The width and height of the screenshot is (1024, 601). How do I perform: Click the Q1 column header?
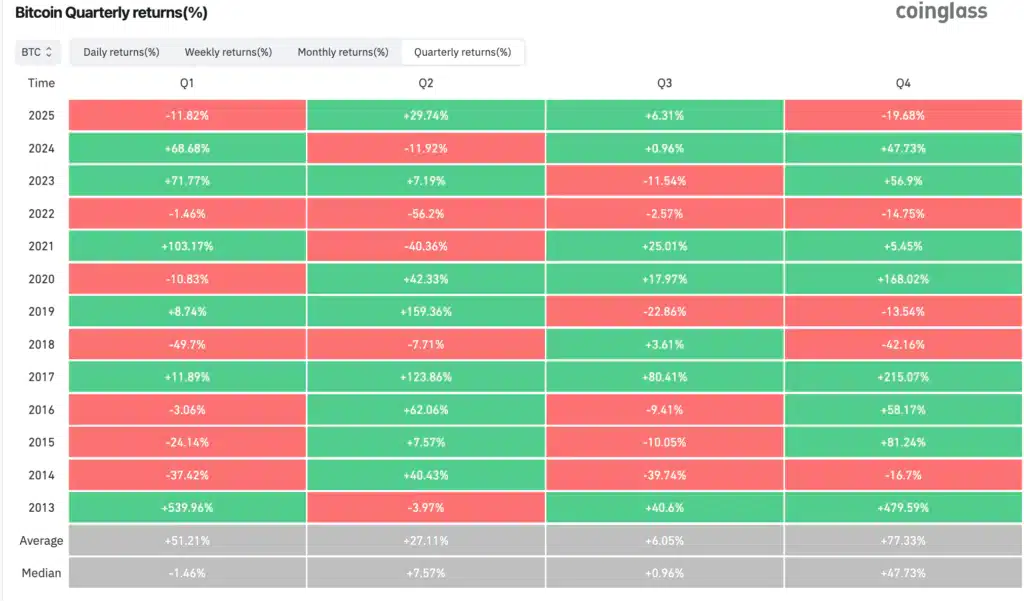187,83
